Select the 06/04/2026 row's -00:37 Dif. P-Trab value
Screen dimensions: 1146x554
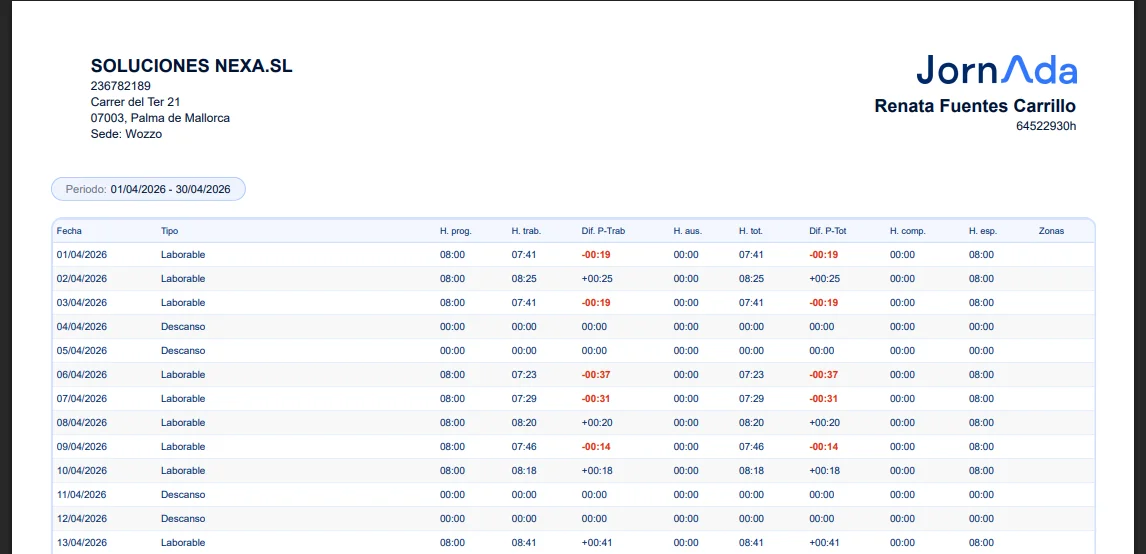(x=596, y=375)
